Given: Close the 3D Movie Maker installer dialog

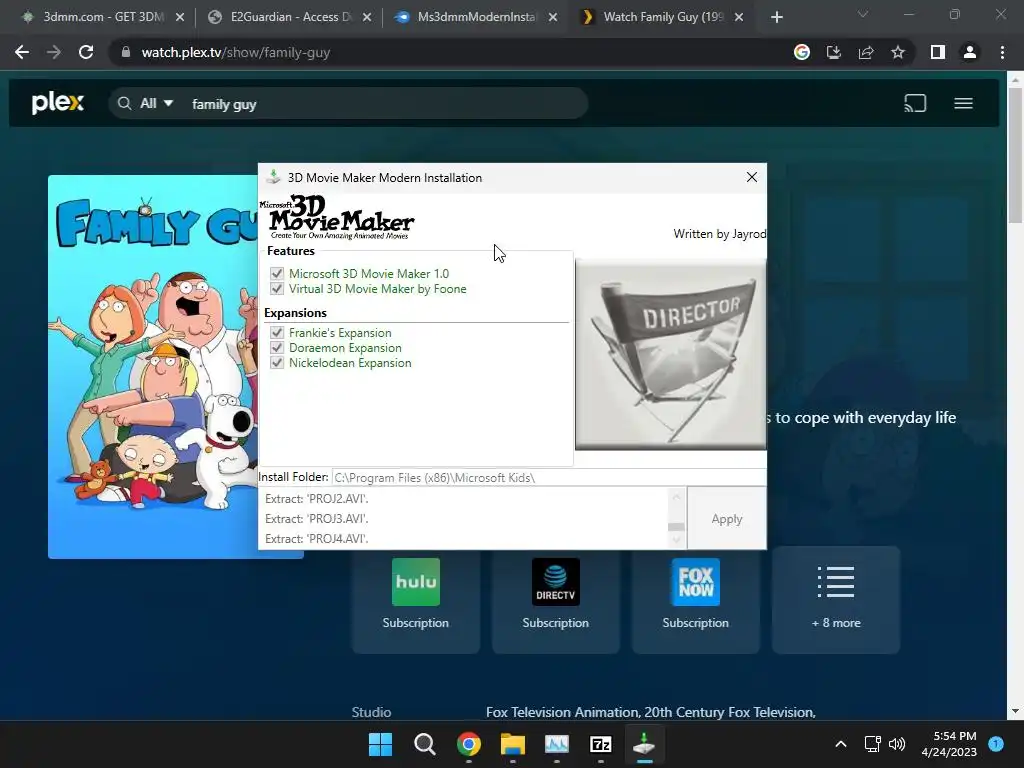Looking at the screenshot, I should [x=752, y=178].
